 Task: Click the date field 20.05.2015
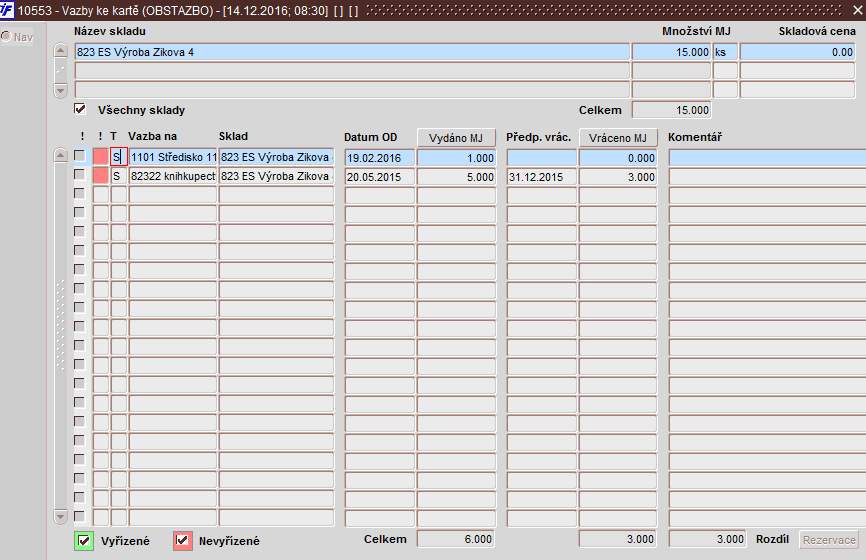[x=379, y=177]
